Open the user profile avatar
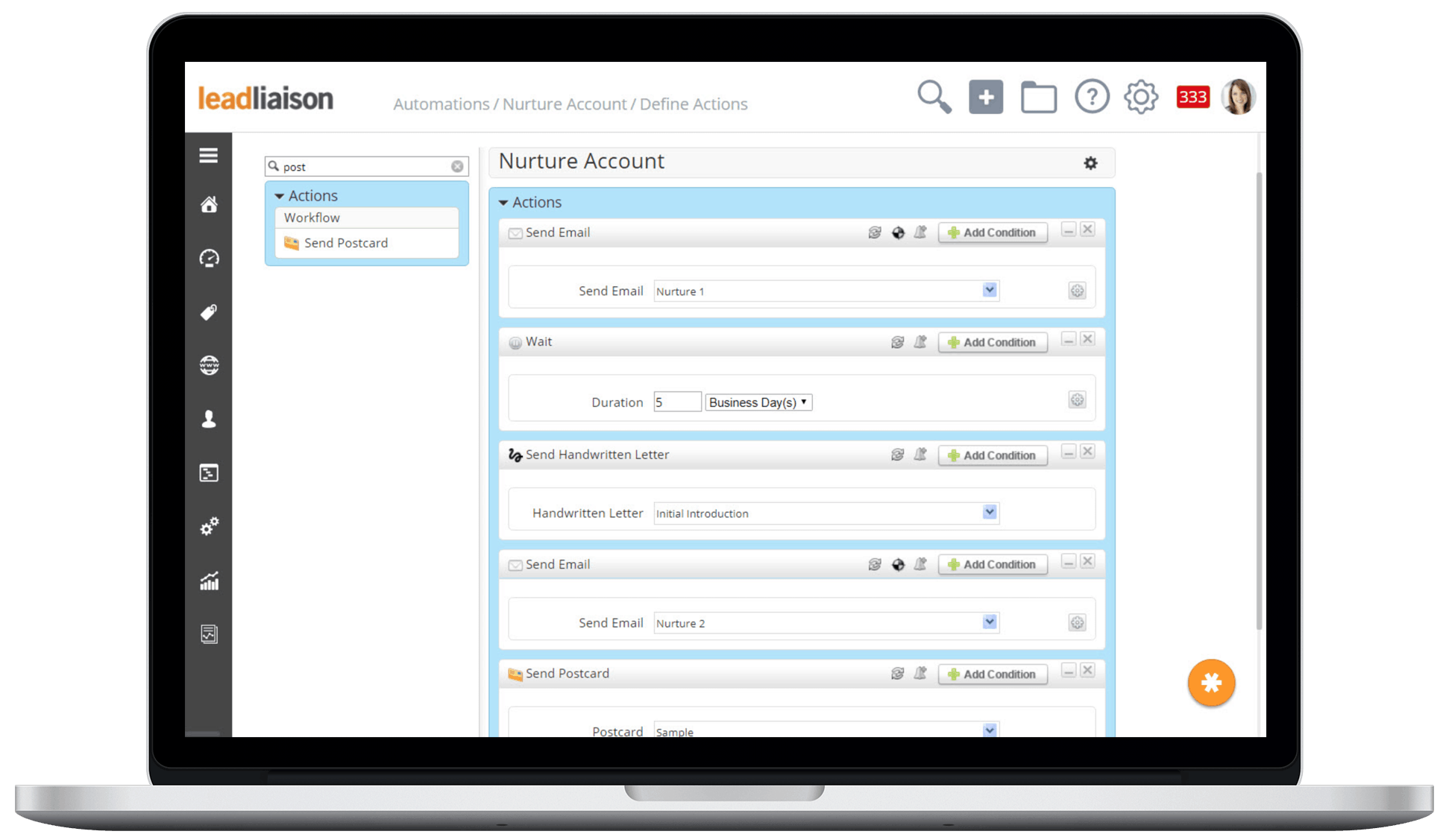Image resolution: width=1449 pixels, height=840 pixels. [x=1239, y=97]
